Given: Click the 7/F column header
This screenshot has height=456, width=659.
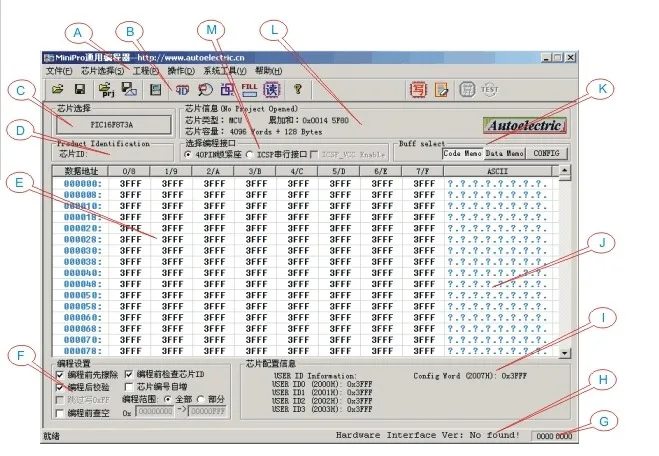Looking at the screenshot, I should [x=423, y=171].
